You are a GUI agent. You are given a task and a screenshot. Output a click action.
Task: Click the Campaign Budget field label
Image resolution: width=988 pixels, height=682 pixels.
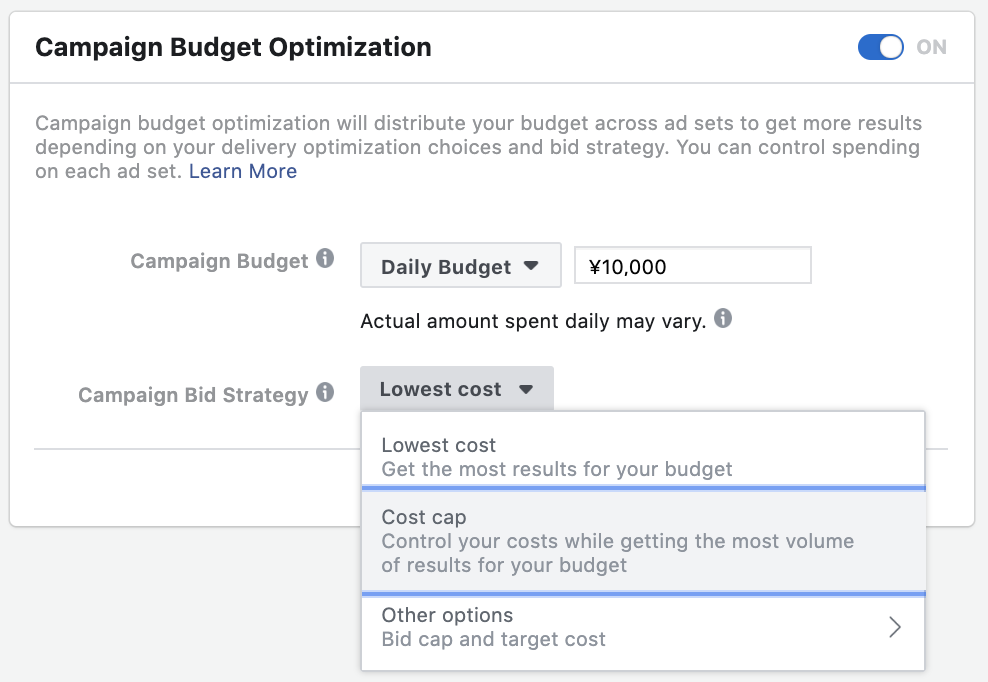(219, 261)
